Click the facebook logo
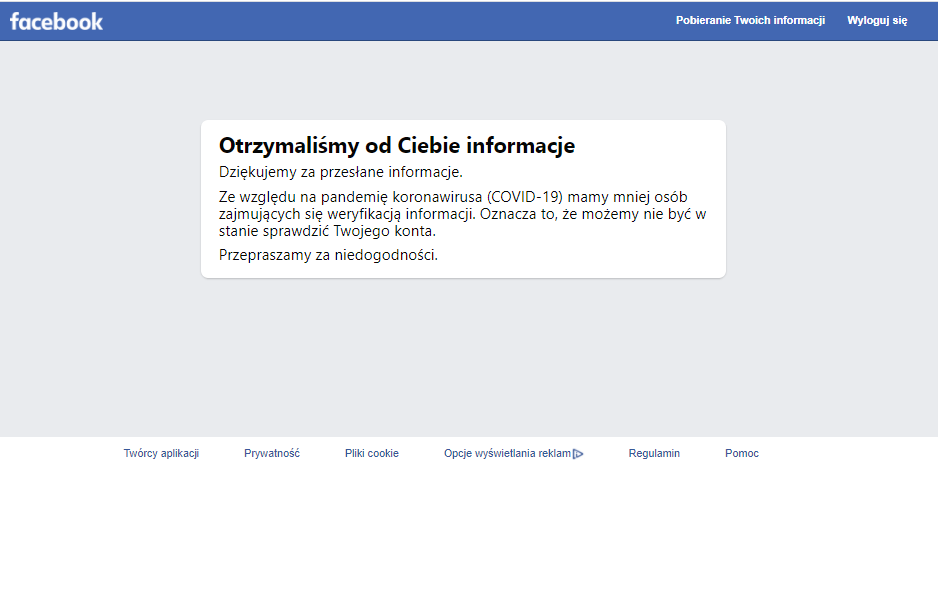This screenshot has height=606, width=938. pos(56,22)
